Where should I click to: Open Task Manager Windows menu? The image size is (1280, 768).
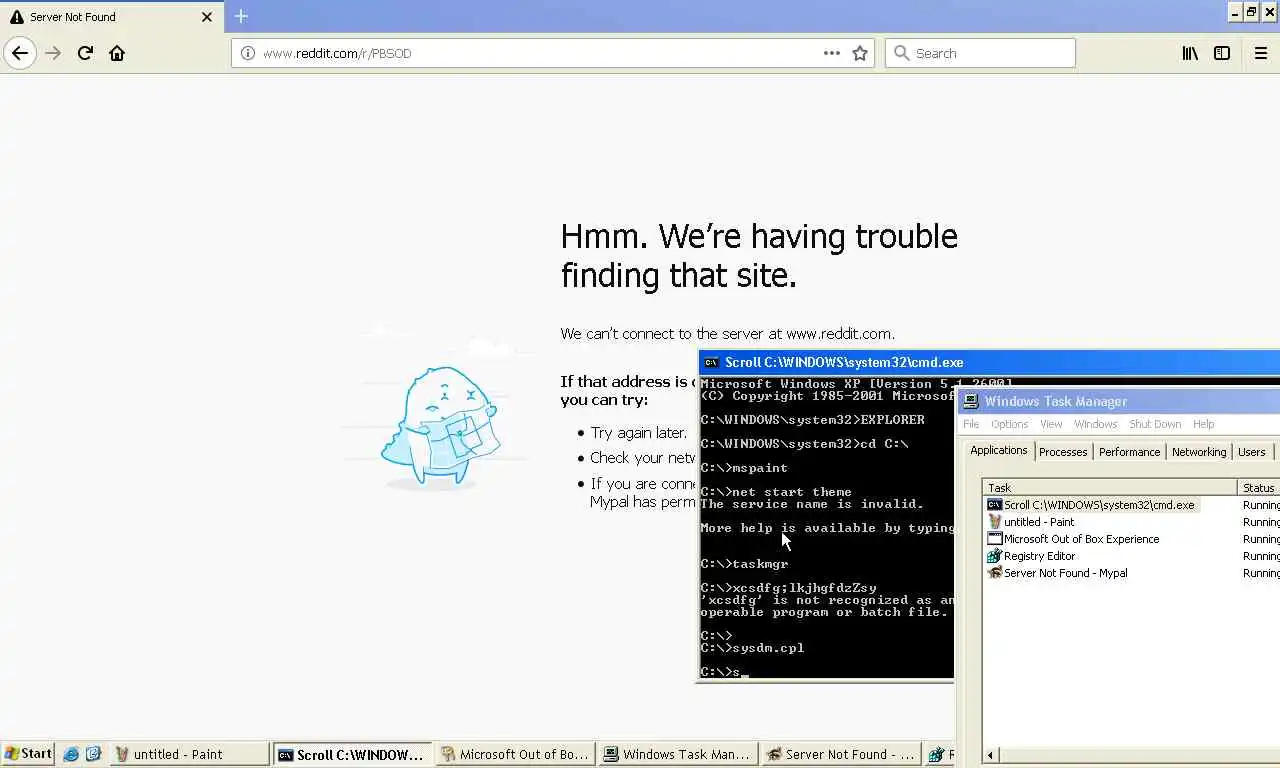[x=1095, y=424]
